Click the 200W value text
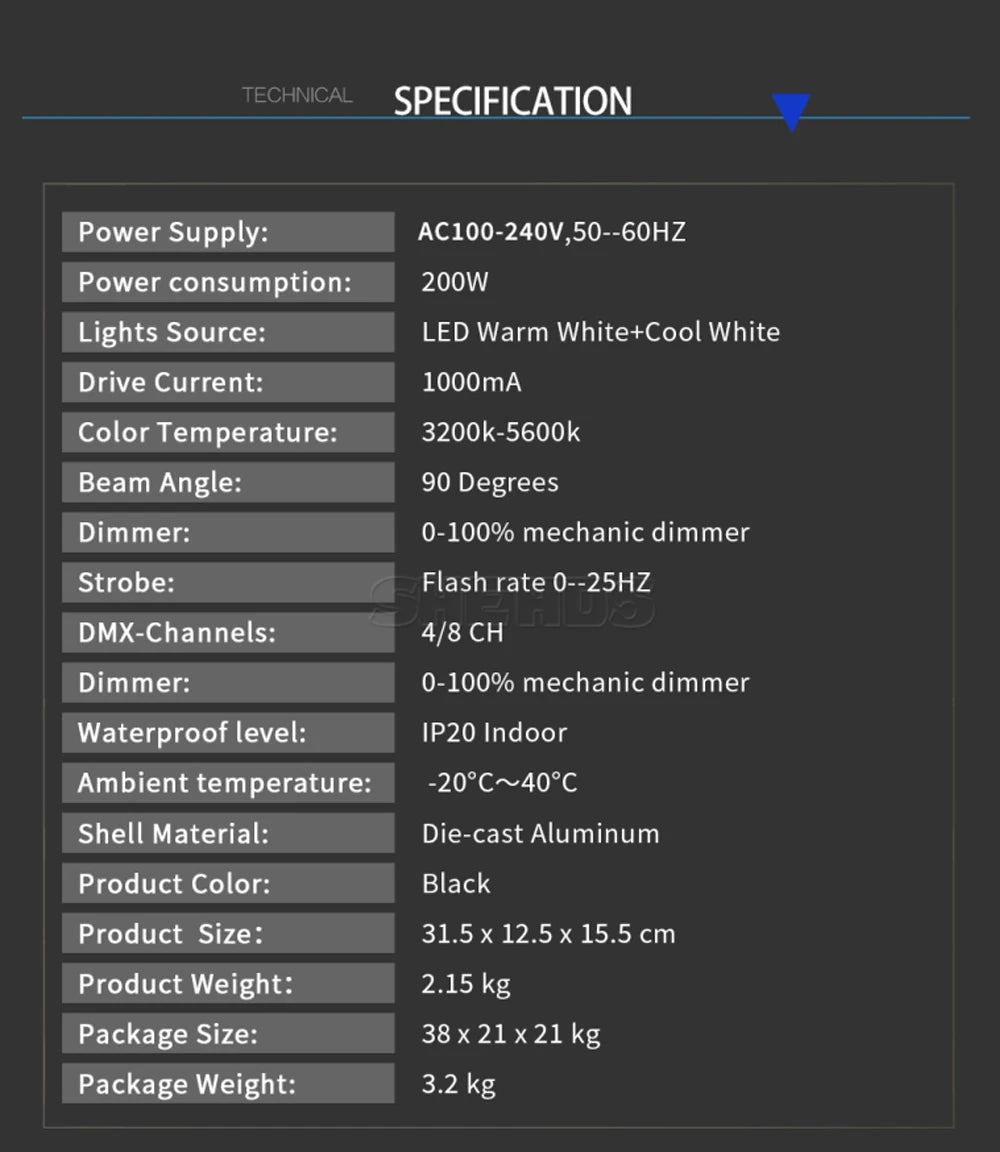This screenshot has width=1000, height=1152. tap(455, 282)
